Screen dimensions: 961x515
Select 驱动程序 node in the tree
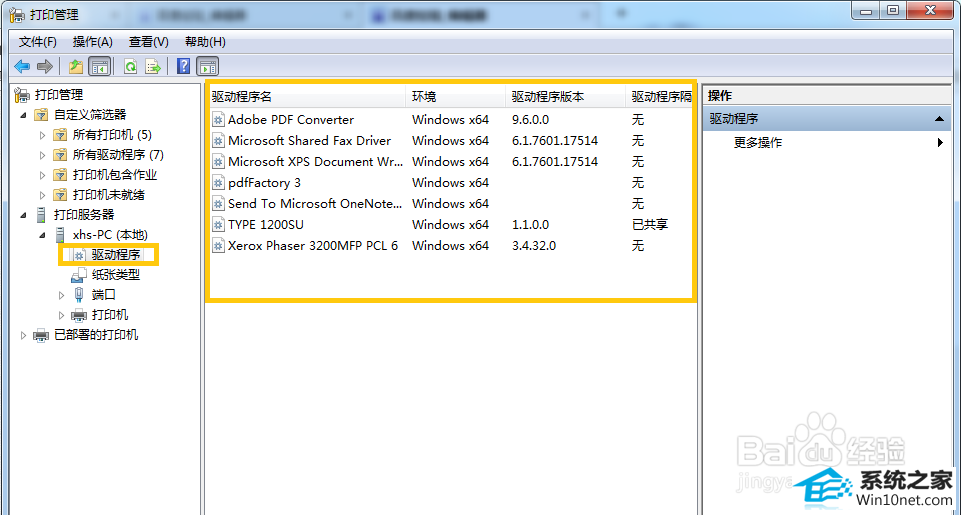115,254
